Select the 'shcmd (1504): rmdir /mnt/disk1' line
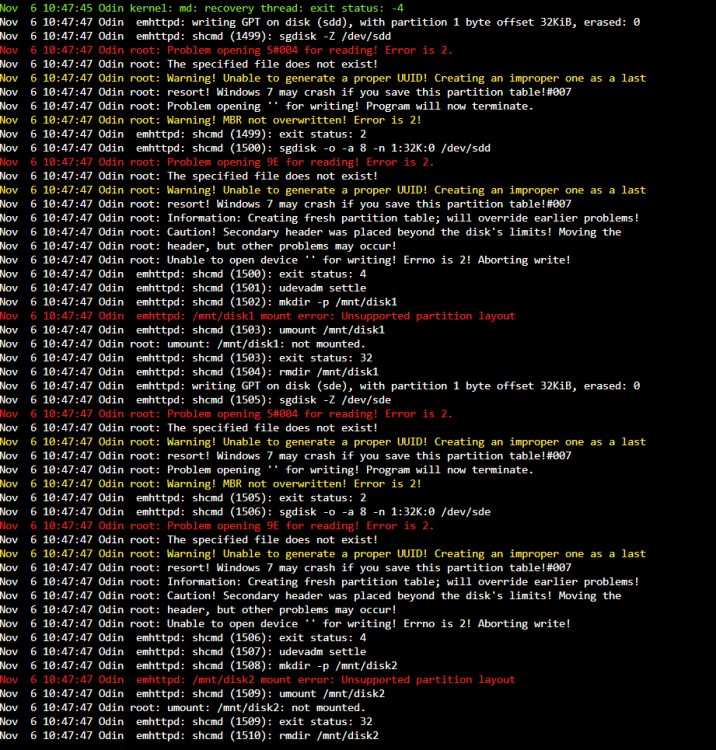716x750 pixels. 189,372
